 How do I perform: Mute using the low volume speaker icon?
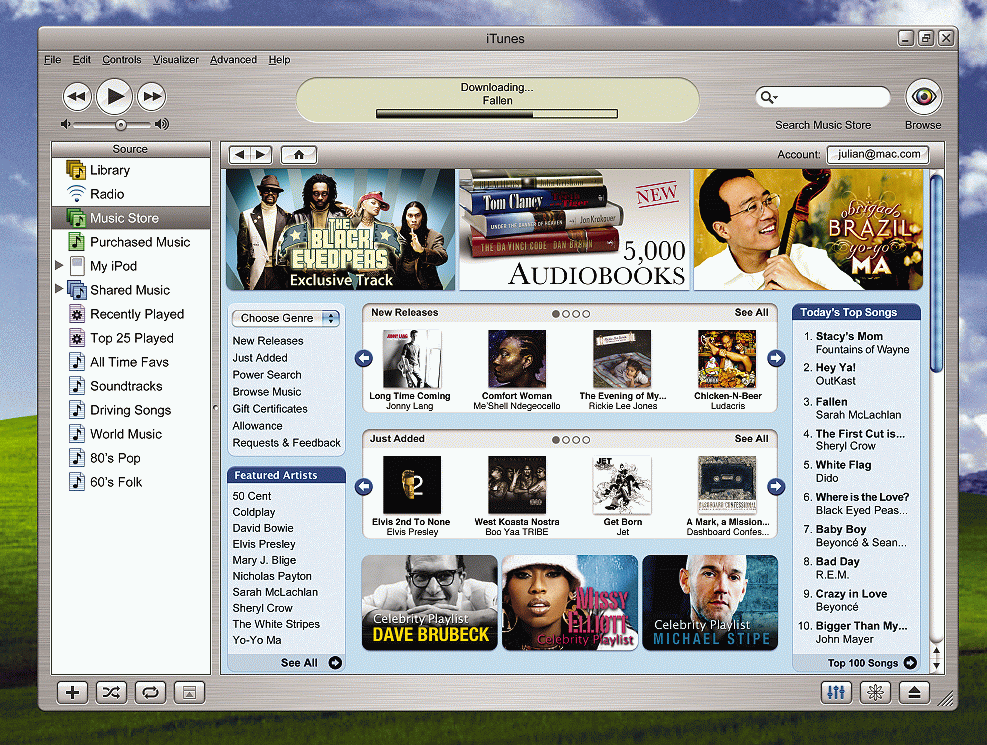(65, 124)
